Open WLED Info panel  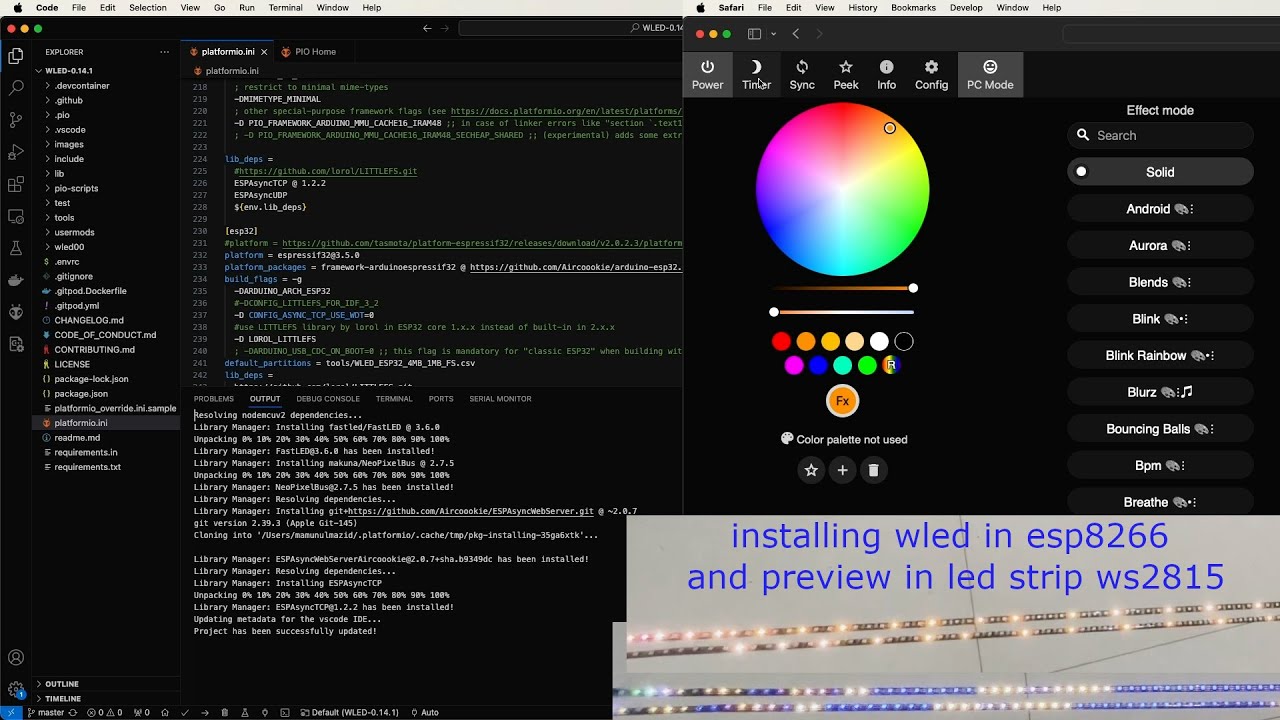(x=887, y=74)
